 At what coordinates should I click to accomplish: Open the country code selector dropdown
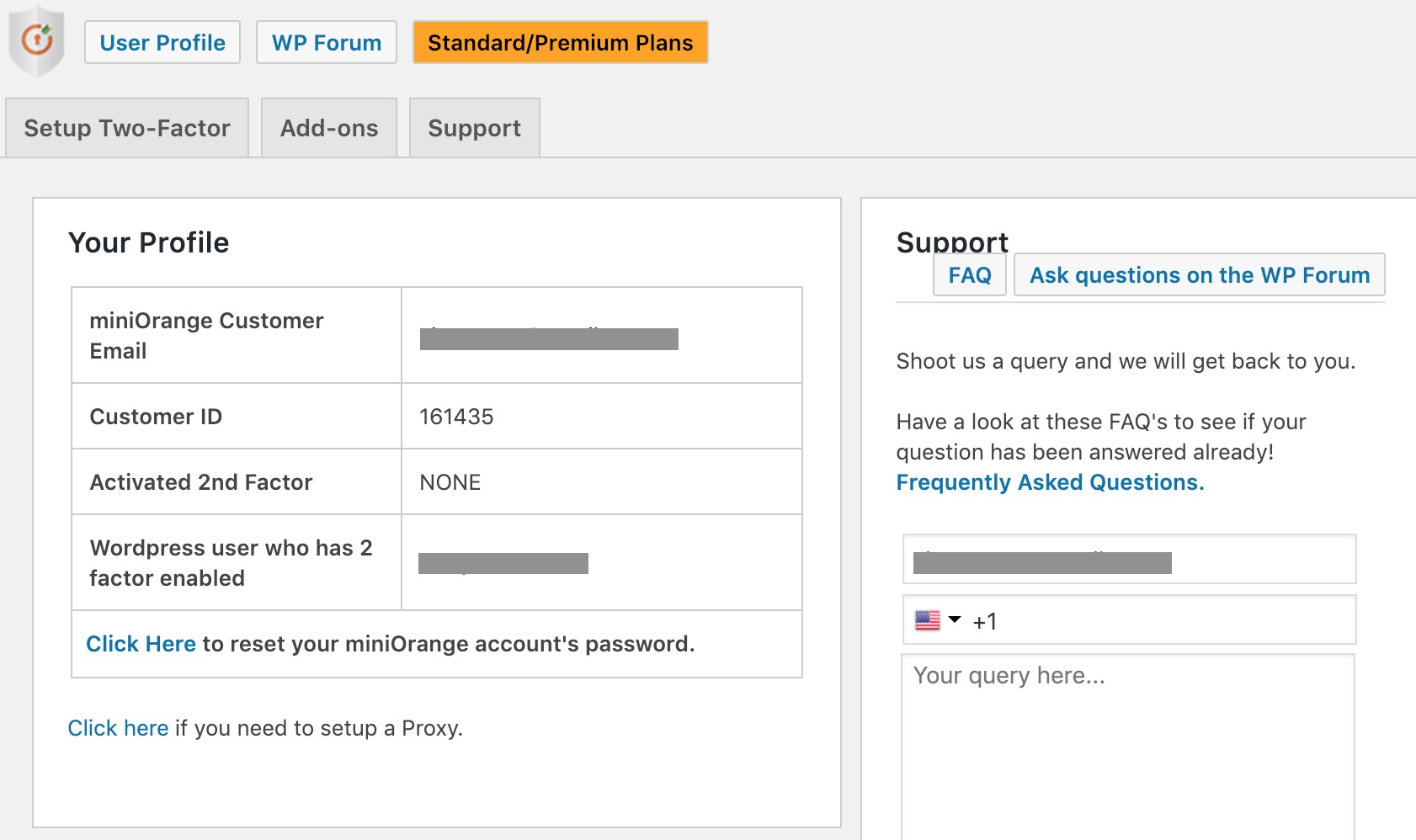click(x=937, y=620)
